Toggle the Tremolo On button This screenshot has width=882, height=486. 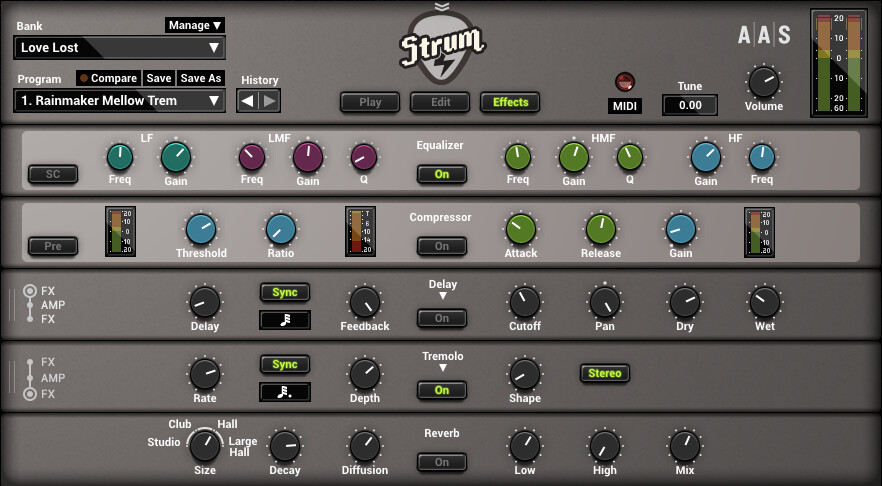[x=442, y=390]
